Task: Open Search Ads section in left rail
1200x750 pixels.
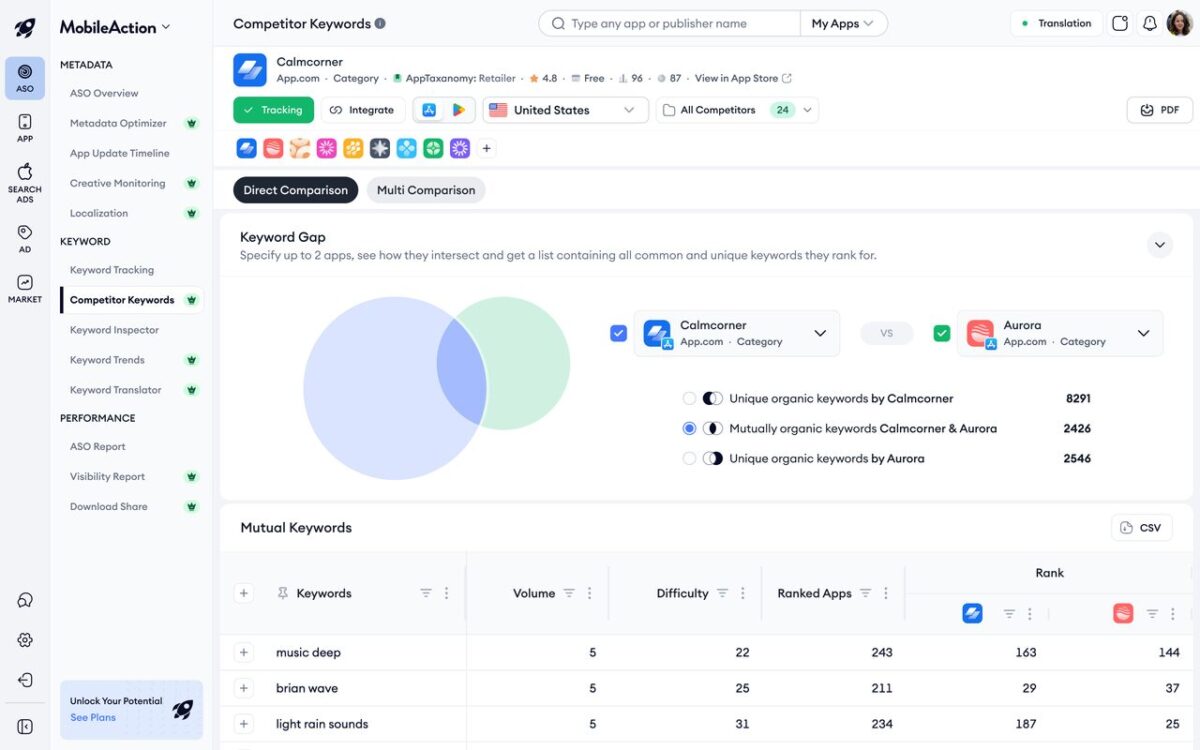Action: click(25, 183)
